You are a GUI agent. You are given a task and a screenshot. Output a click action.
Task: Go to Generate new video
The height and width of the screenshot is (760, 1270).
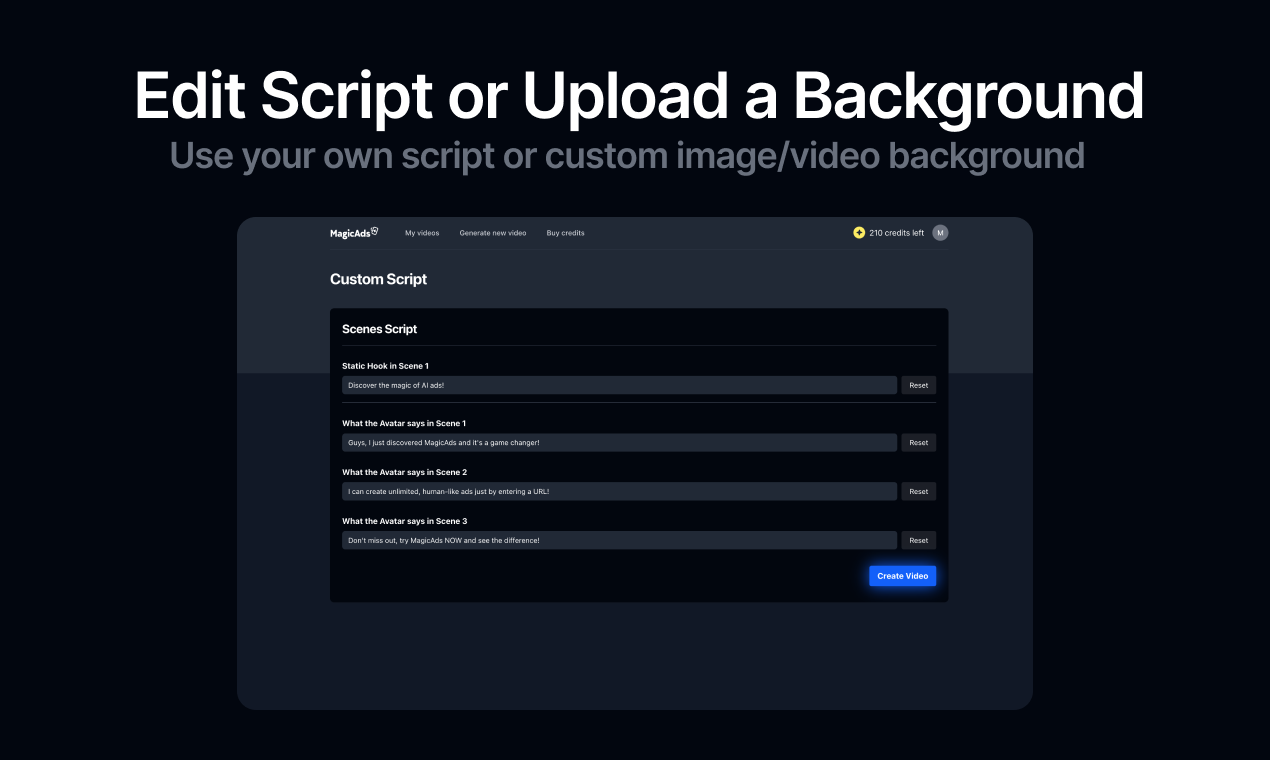(493, 233)
